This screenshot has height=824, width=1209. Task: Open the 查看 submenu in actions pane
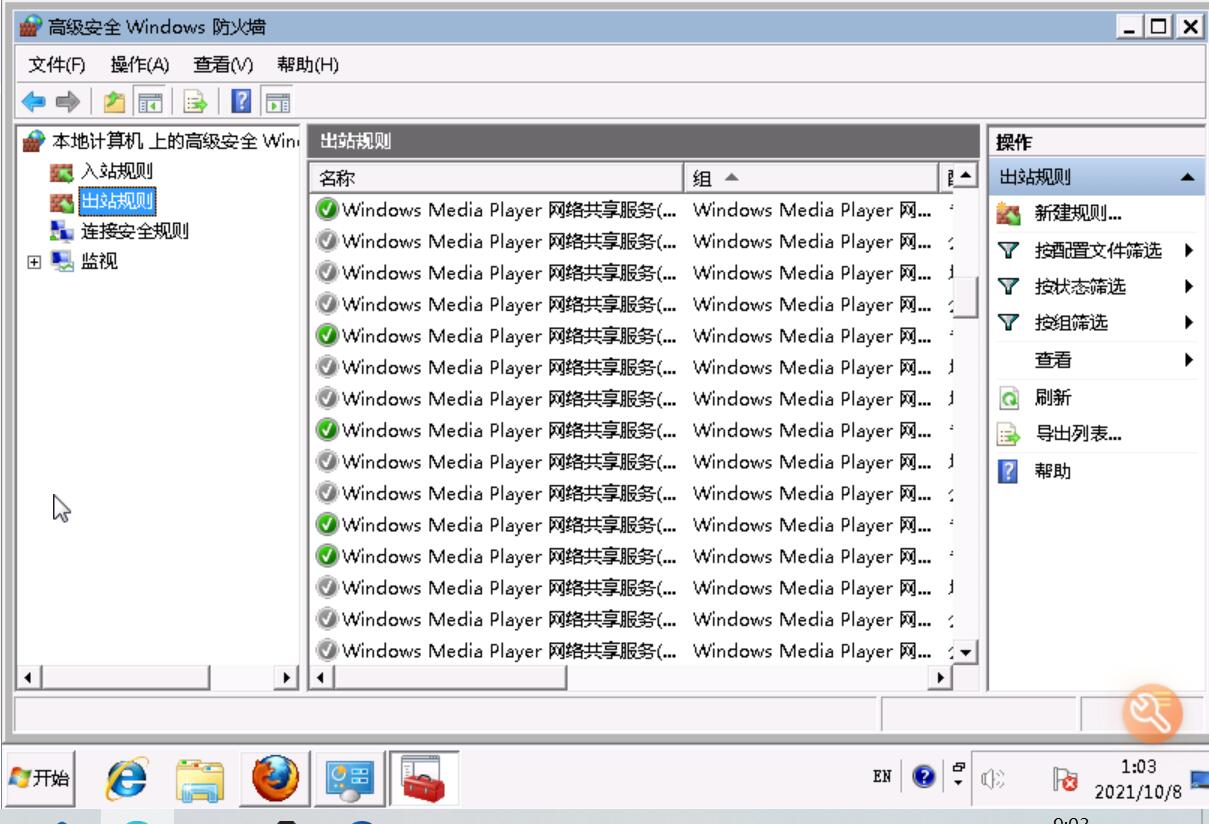[x=1052, y=359]
